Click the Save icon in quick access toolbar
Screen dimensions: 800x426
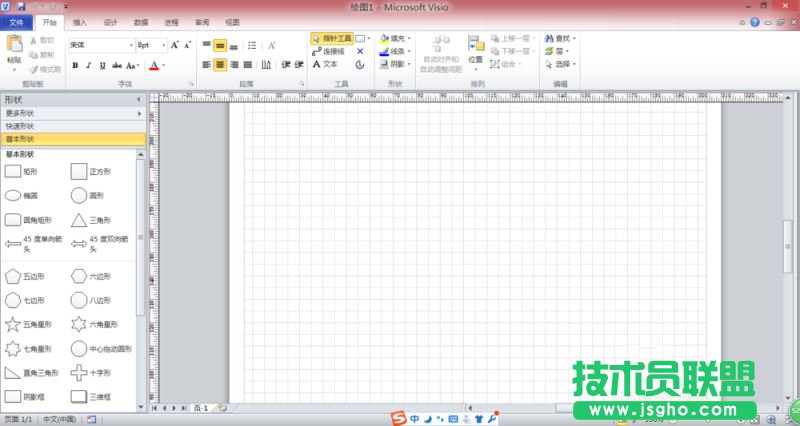pyautogui.click(x=21, y=7)
